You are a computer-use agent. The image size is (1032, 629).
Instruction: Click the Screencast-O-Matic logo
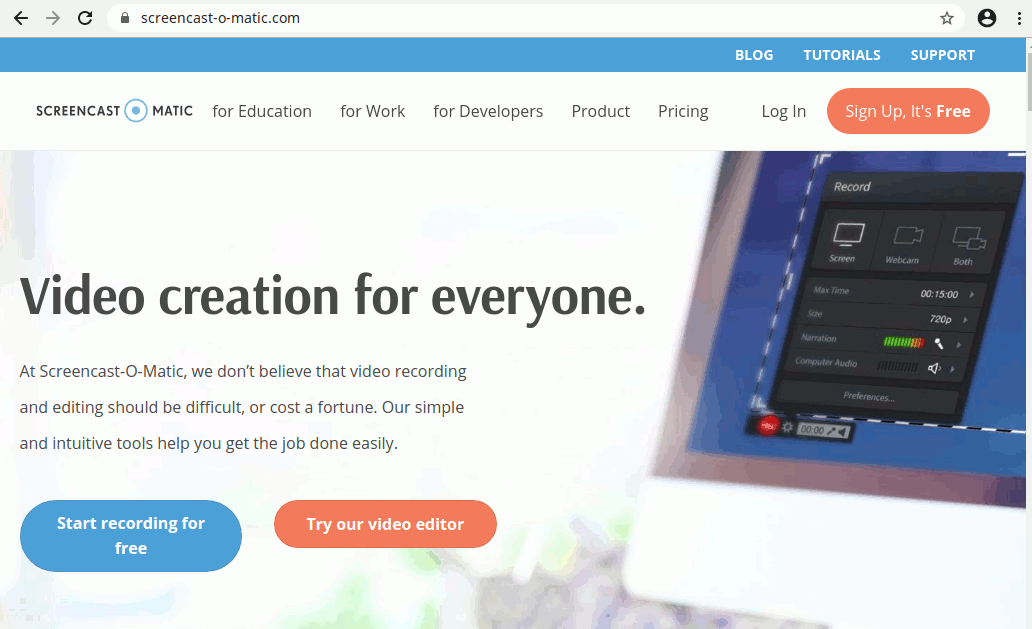coord(115,111)
